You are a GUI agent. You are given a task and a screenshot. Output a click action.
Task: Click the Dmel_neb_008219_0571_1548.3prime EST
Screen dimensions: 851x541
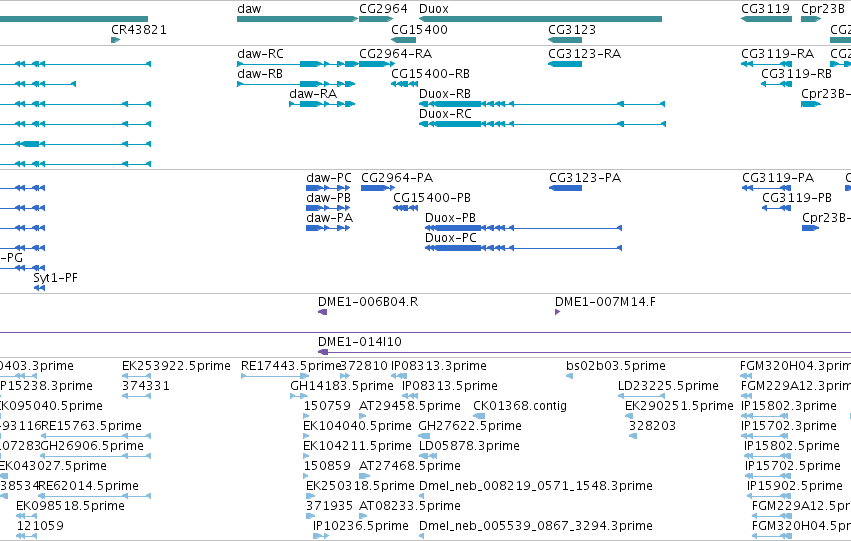(421, 496)
